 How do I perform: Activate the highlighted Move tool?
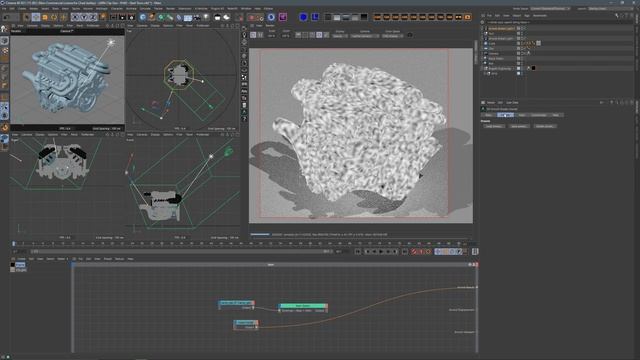(36, 17)
